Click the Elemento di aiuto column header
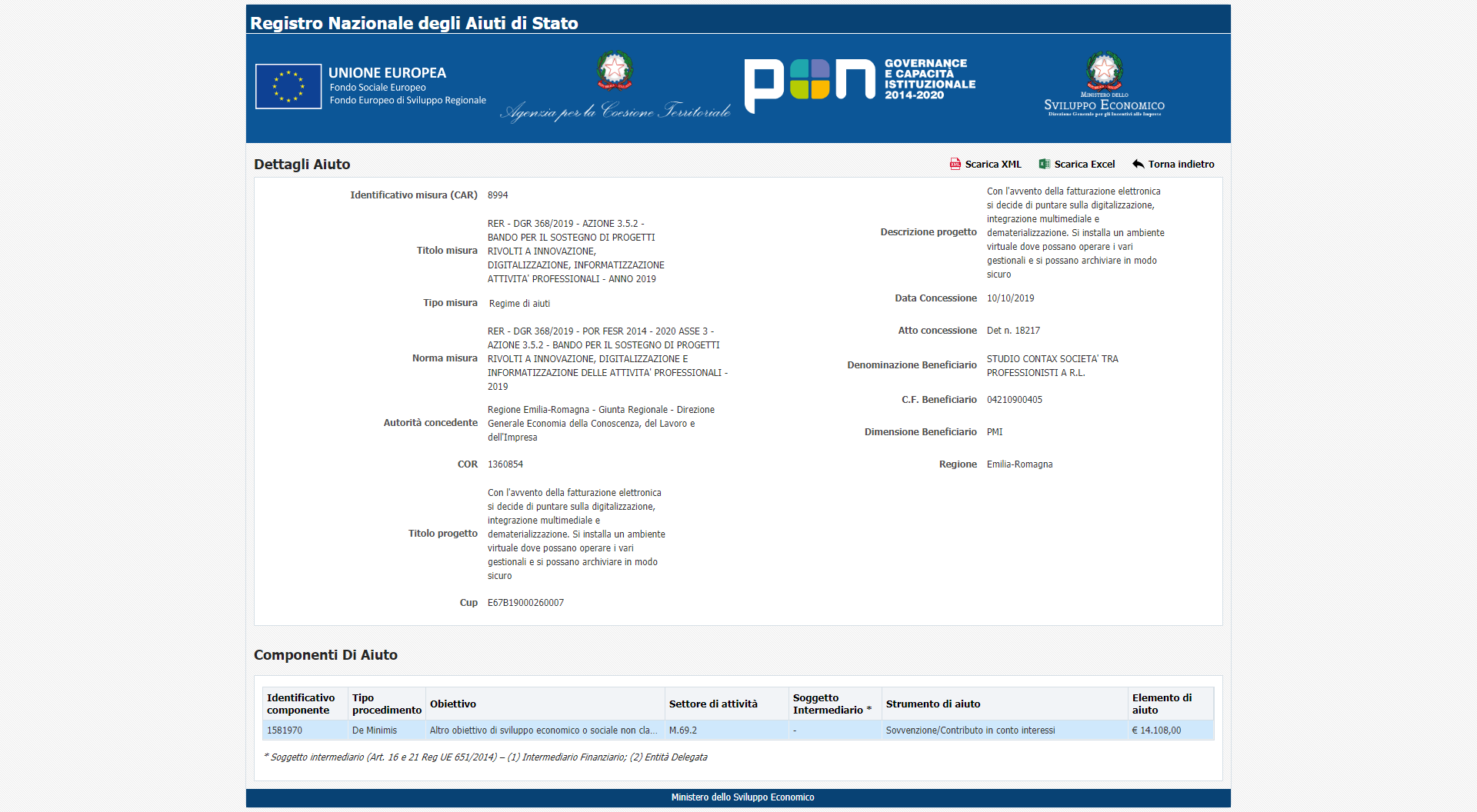 [1162, 704]
